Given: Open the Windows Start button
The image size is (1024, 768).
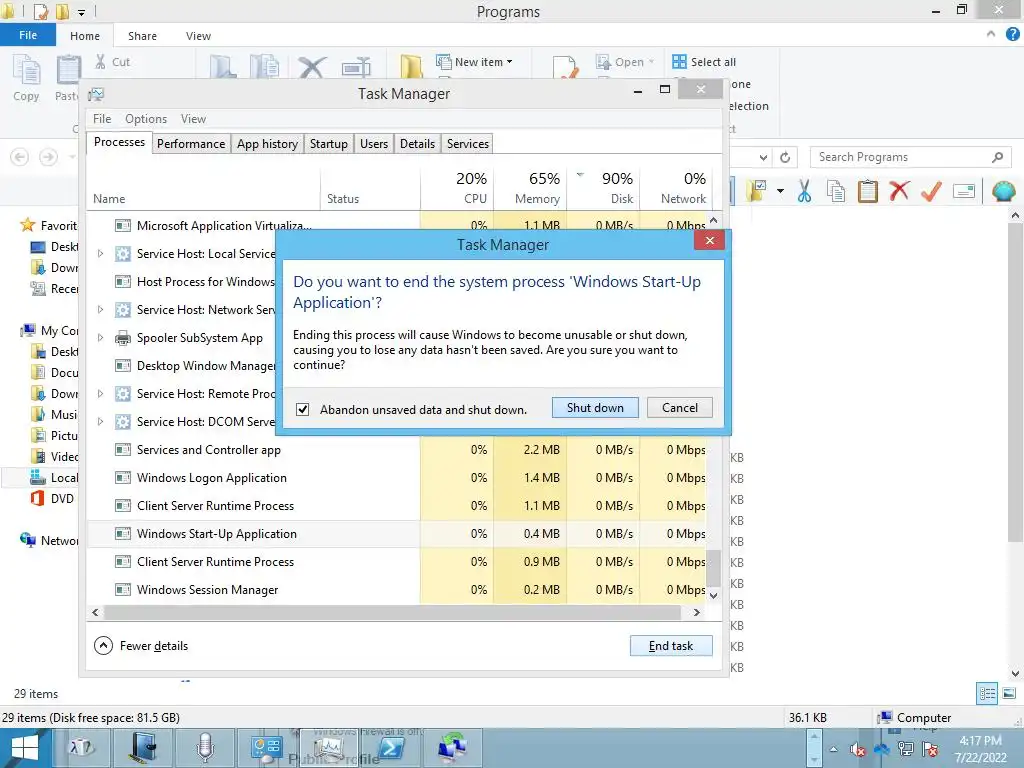Looking at the screenshot, I should pos(24,748).
